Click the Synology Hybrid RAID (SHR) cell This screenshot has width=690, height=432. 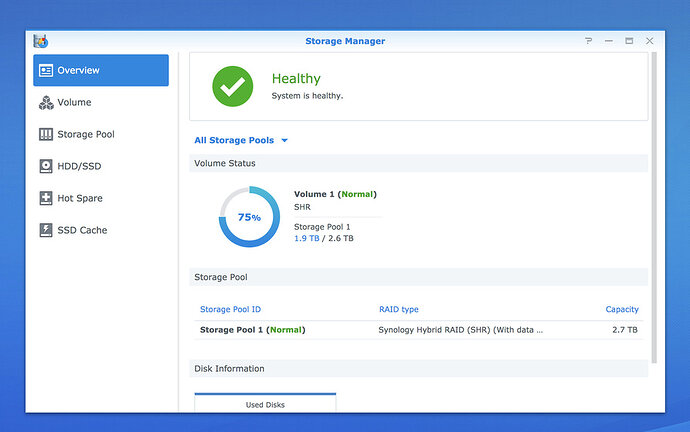(x=461, y=330)
